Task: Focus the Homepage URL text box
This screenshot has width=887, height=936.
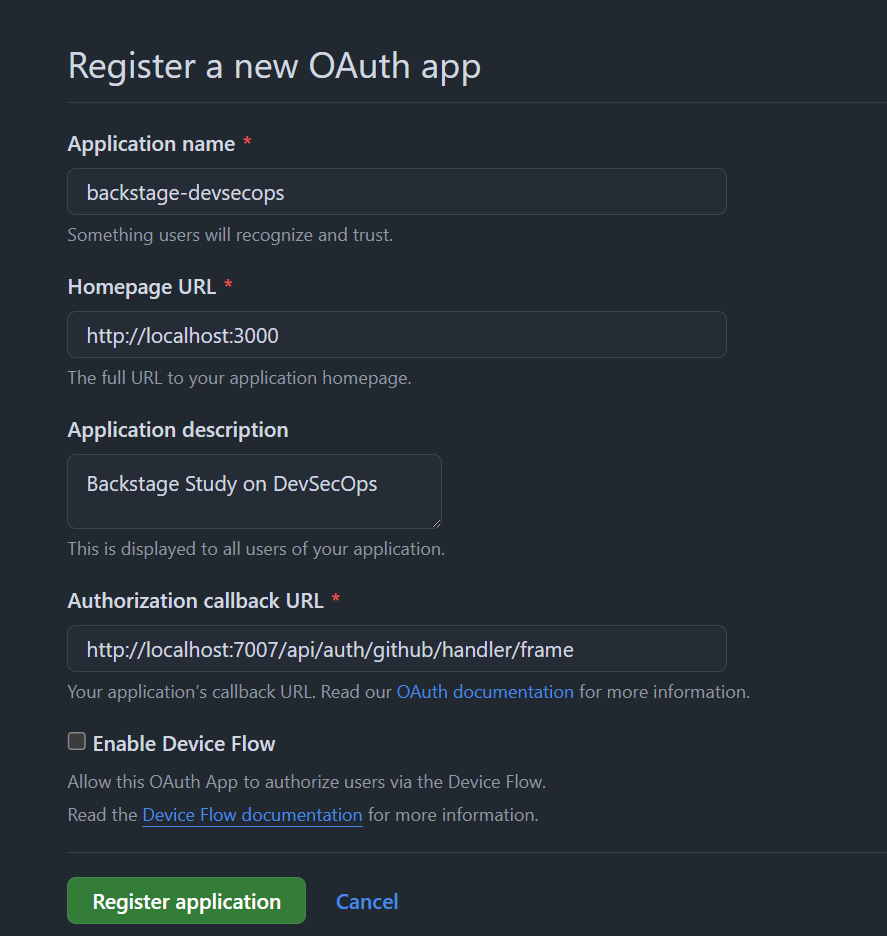Action: click(396, 335)
